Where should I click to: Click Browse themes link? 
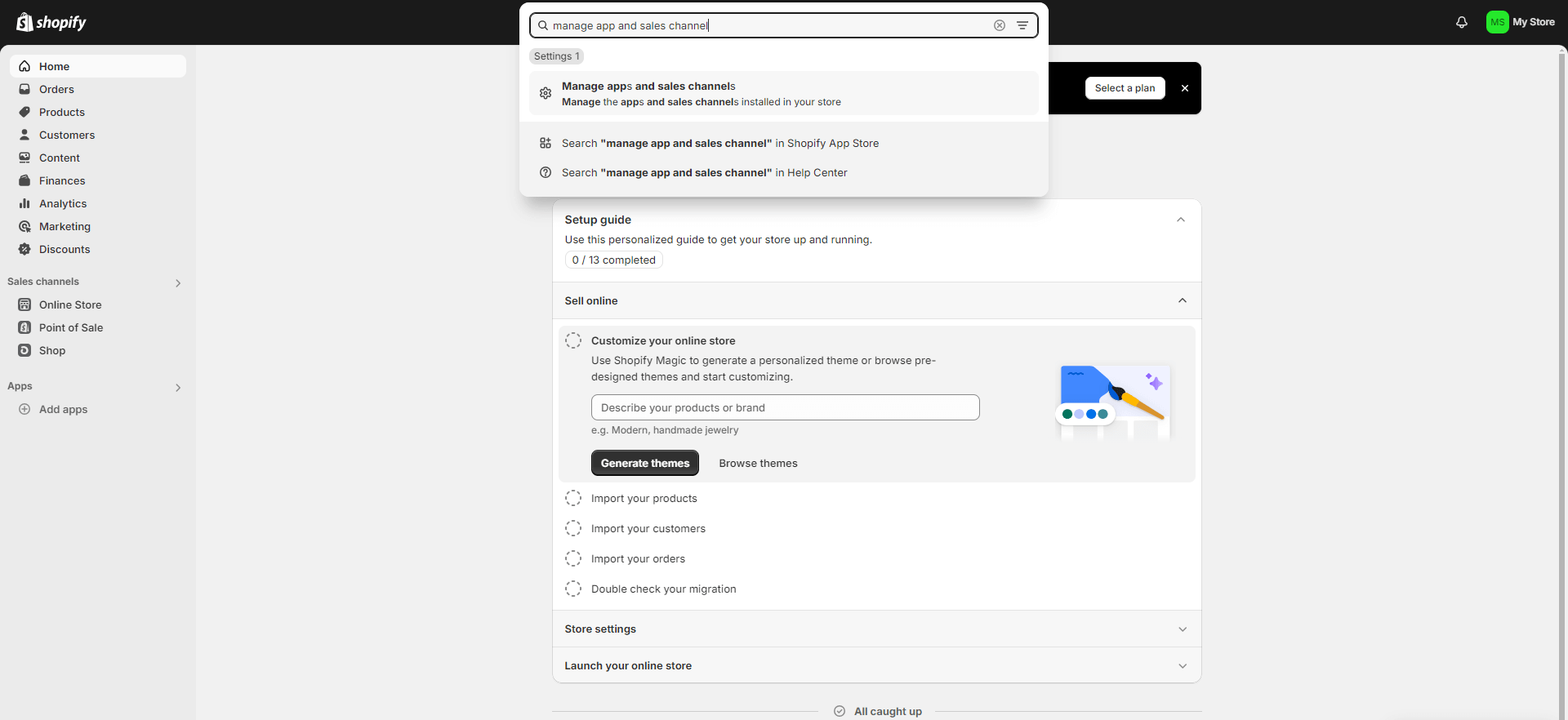pos(758,463)
